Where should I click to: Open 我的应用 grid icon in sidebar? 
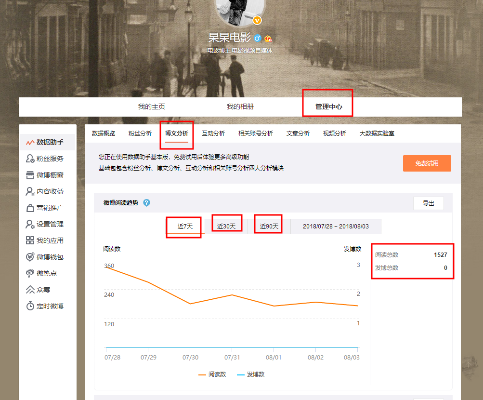click(x=30, y=240)
